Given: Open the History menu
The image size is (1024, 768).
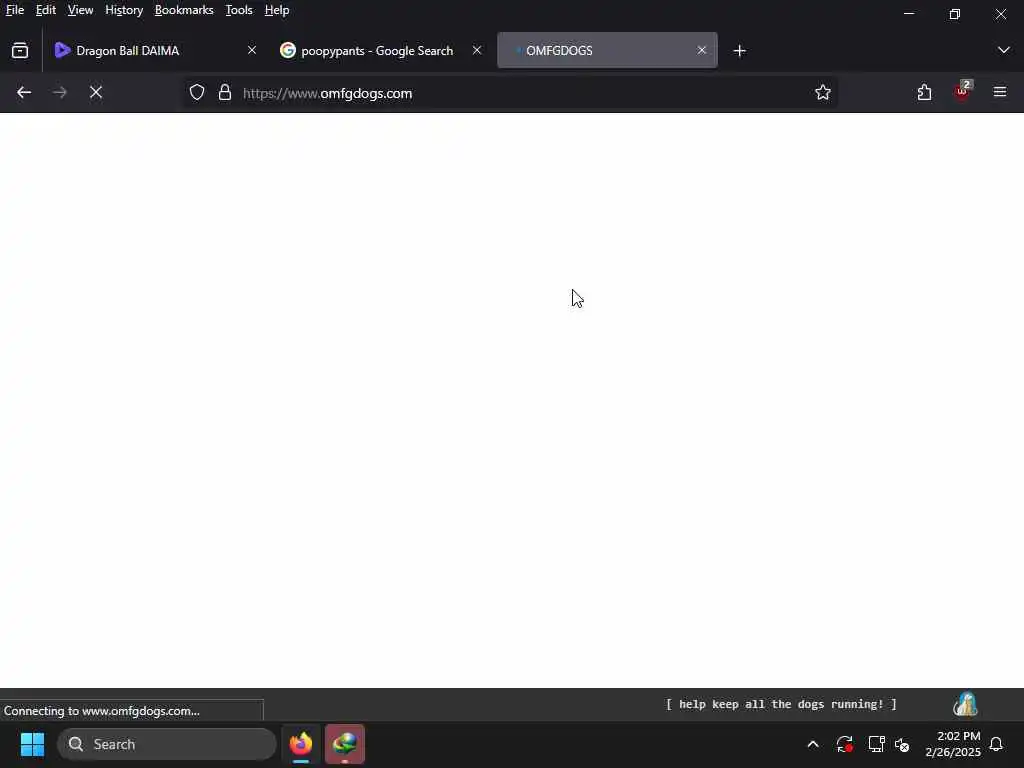Looking at the screenshot, I should point(124,10).
